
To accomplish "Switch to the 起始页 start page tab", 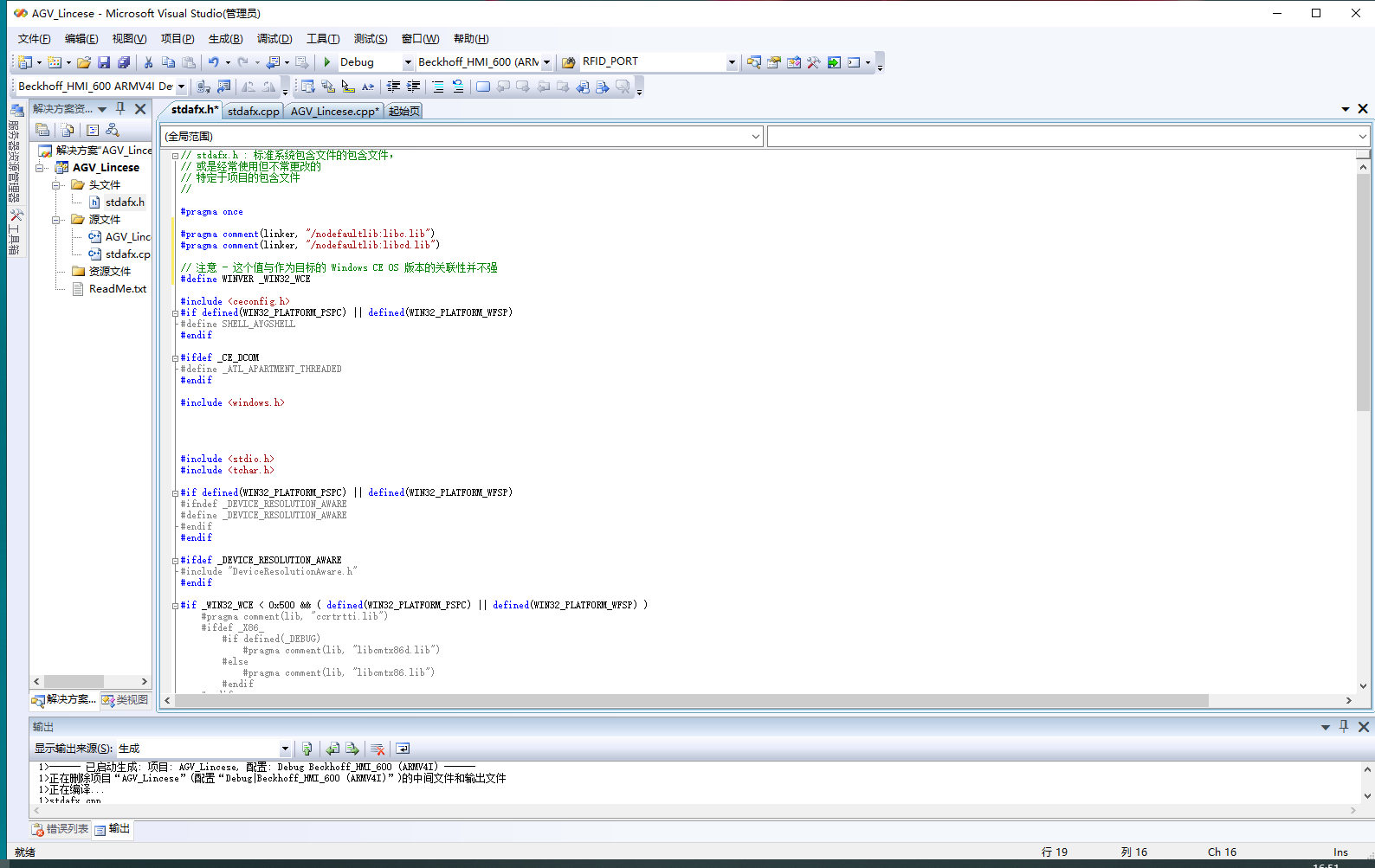I will tap(404, 111).
